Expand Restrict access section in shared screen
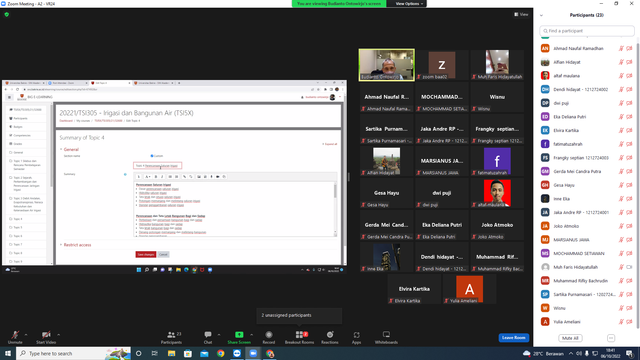Viewport: 640px width, 360px height. tap(77, 245)
